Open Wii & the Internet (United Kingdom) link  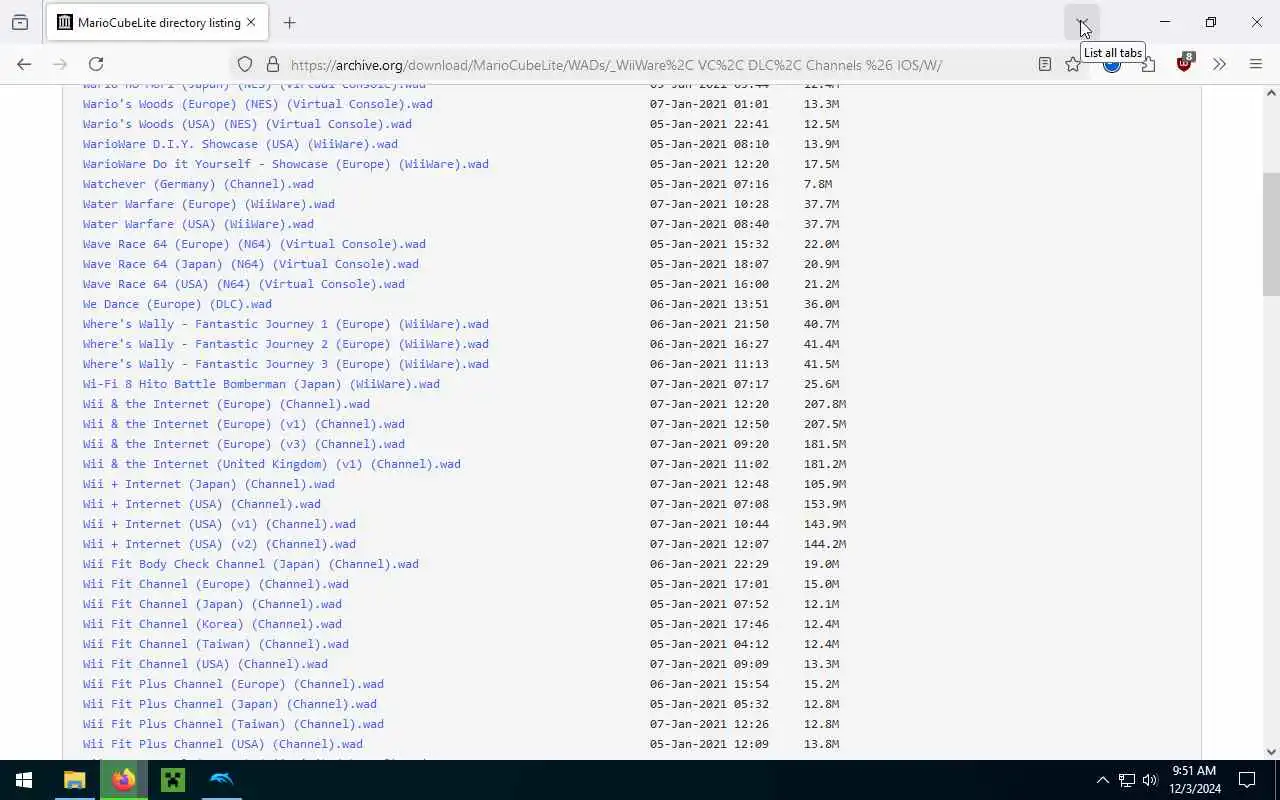click(x=272, y=464)
